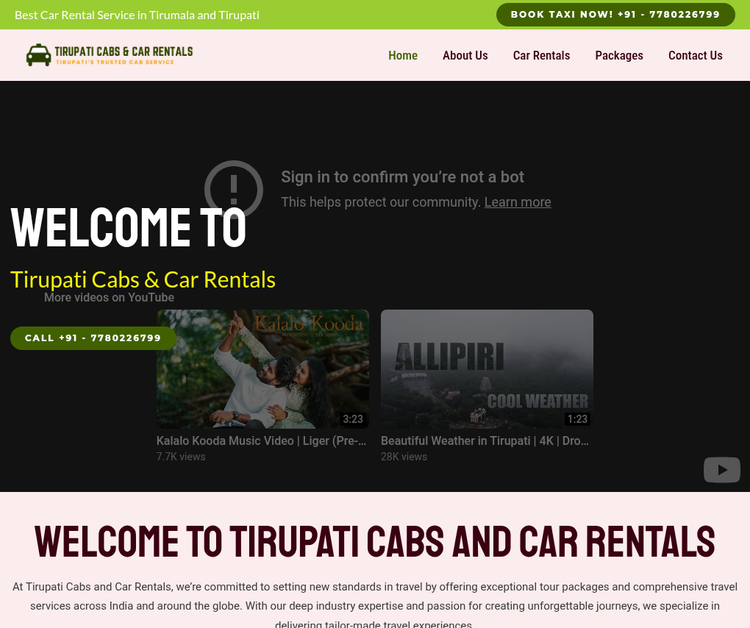Click the Beautiful Weather in Tirupati title
Image resolution: width=750 pixels, height=628 pixels.
485,440
